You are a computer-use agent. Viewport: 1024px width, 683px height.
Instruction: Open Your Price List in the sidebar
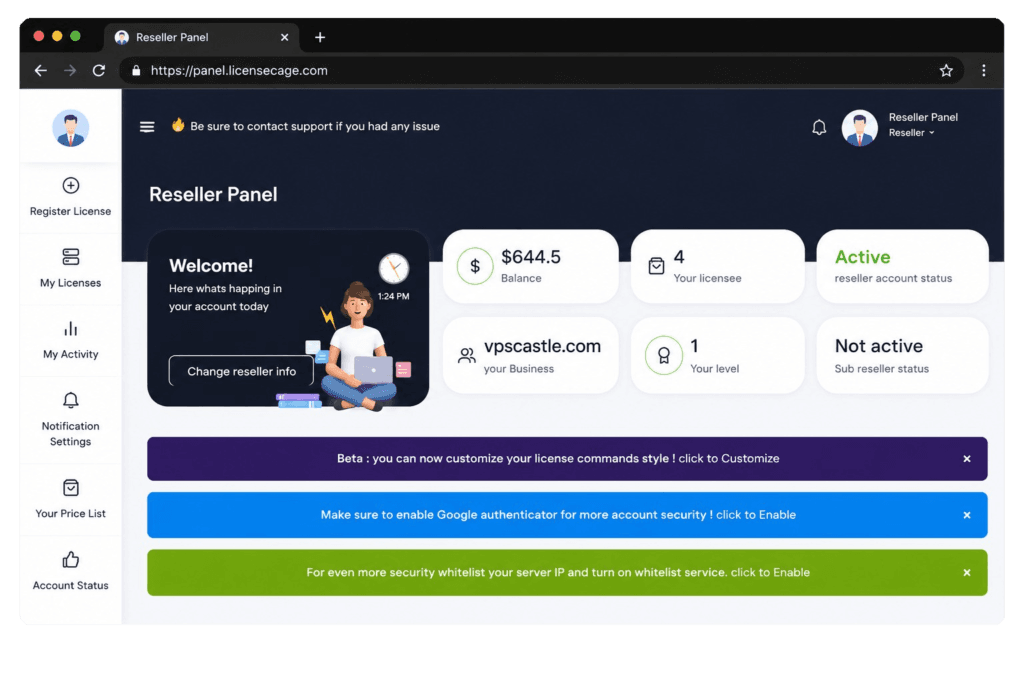tap(71, 500)
